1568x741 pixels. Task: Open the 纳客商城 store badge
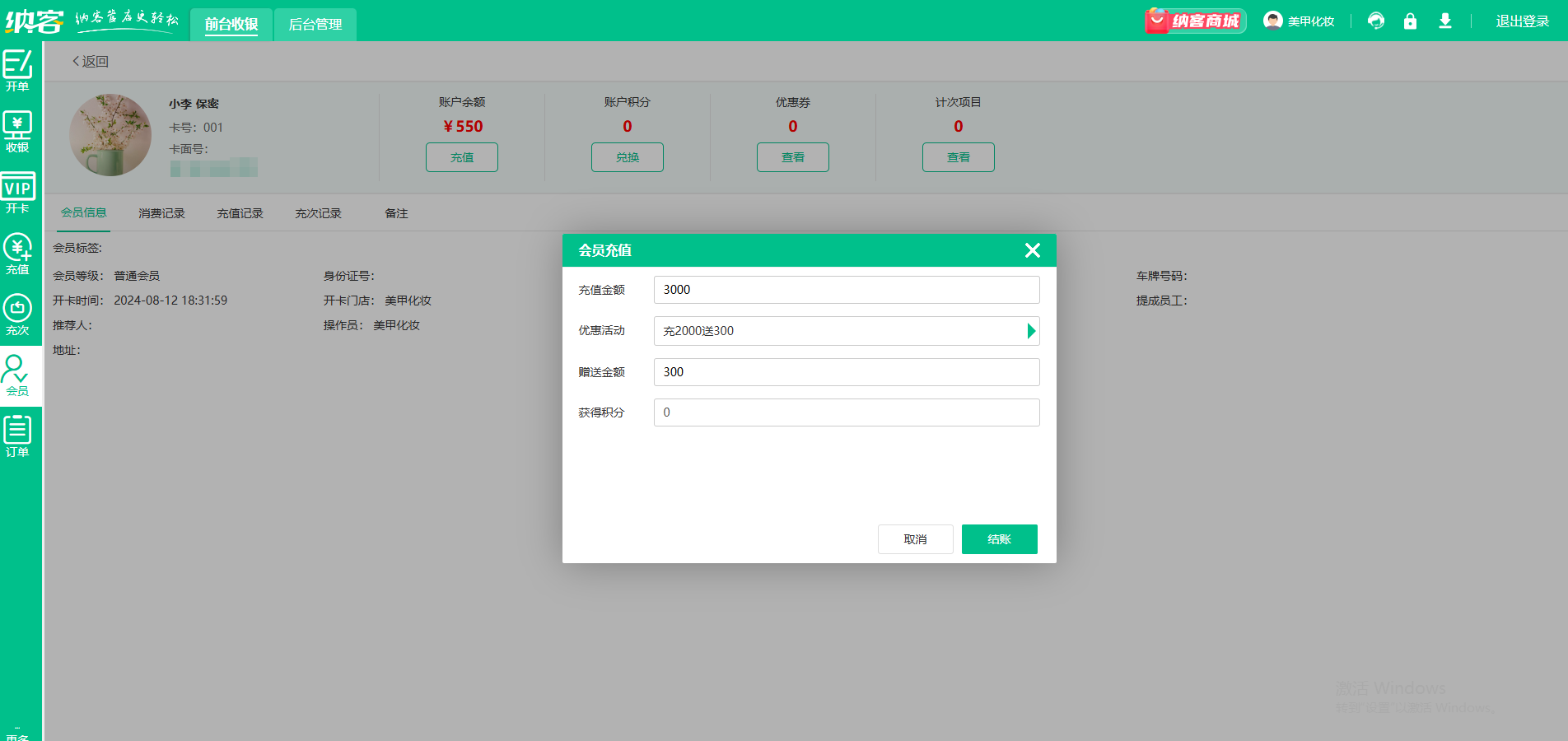[1195, 21]
